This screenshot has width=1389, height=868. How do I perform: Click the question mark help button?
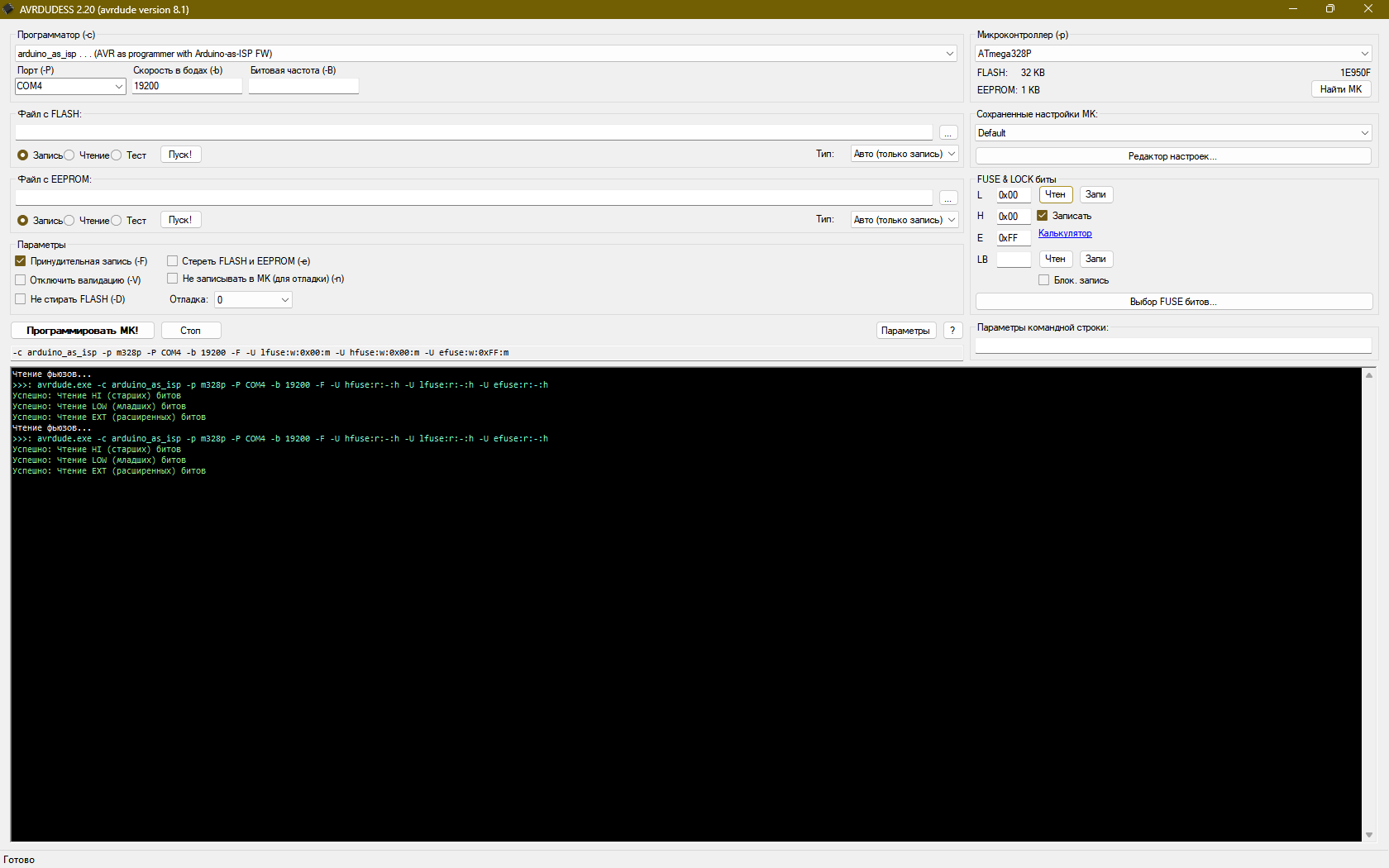(952, 331)
